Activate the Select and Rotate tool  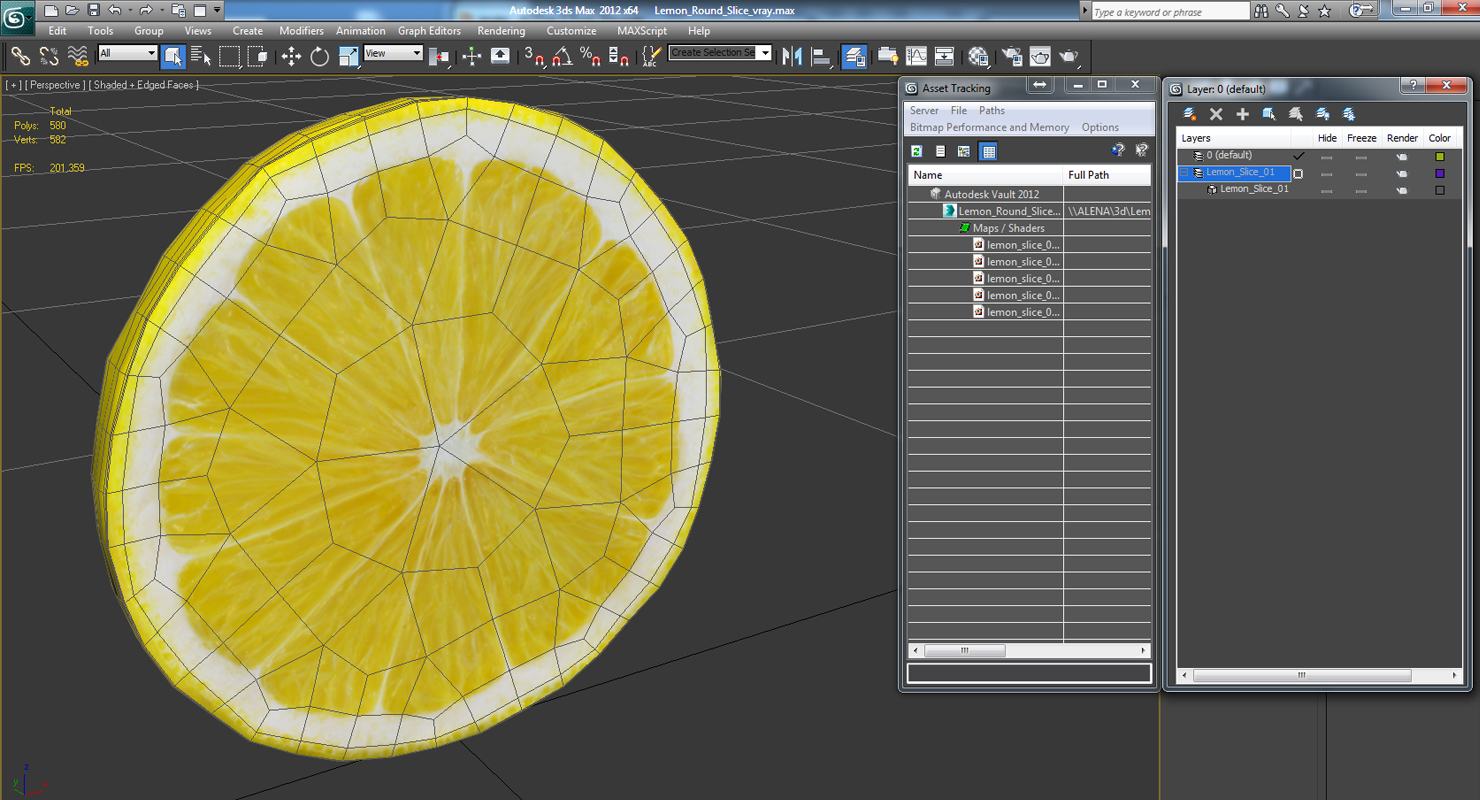(x=319, y=57)
